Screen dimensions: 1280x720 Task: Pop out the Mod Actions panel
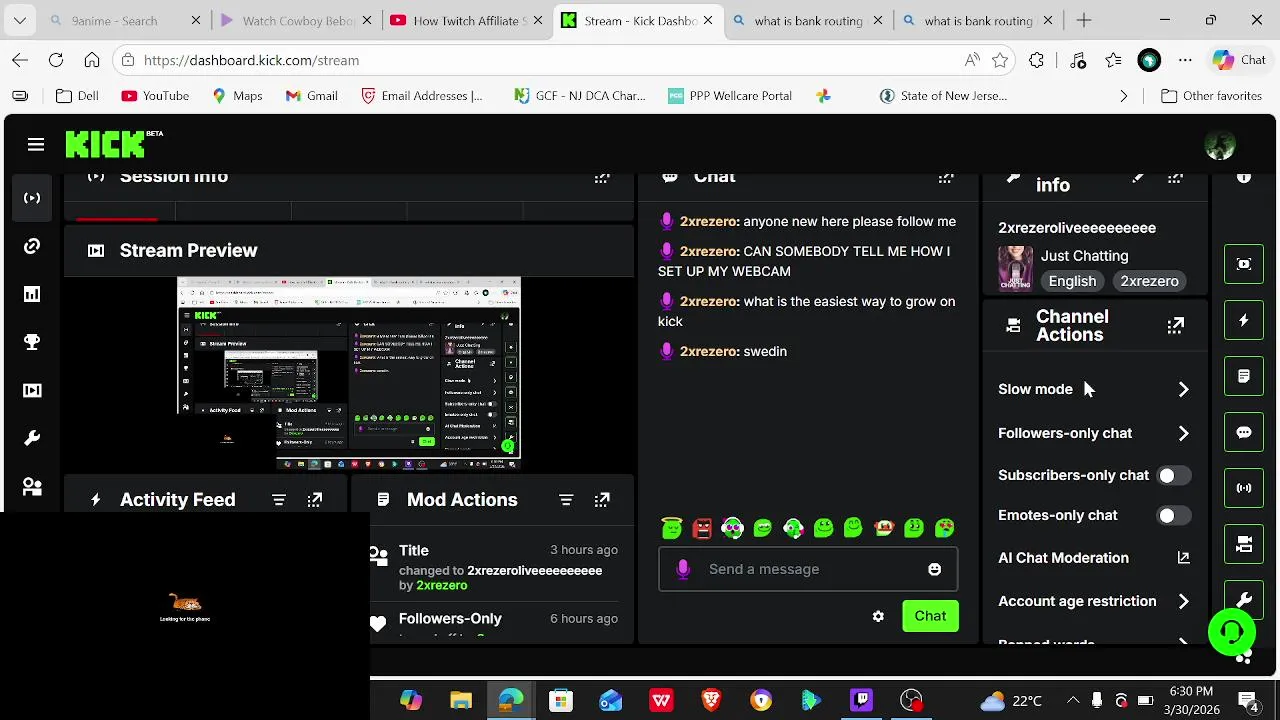pos(602,500)
